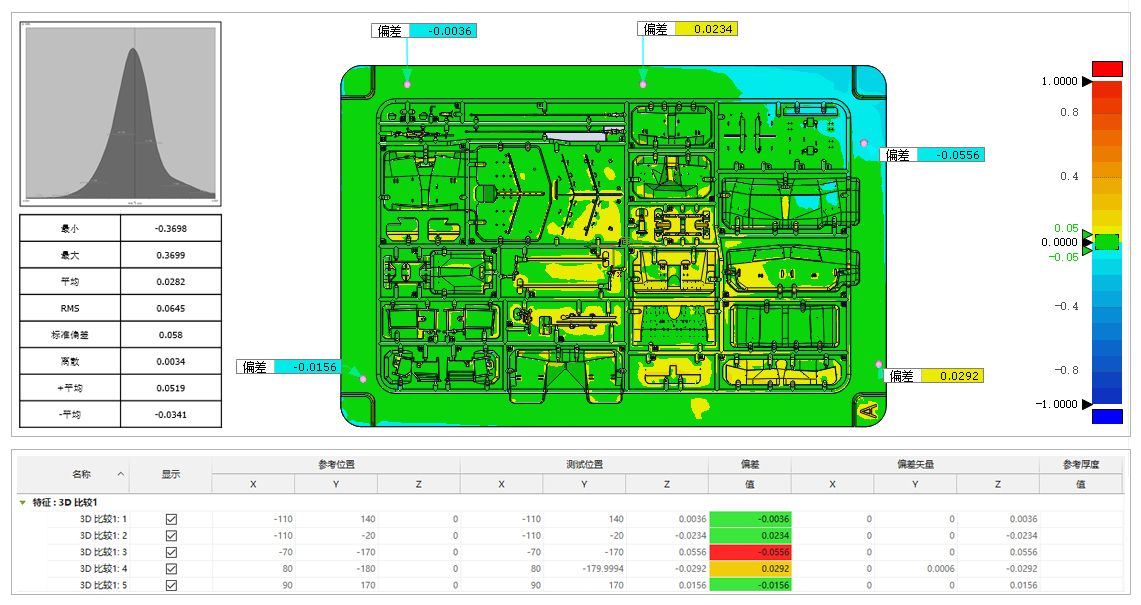Viewport: 1141px width, 605px height.
Task: Click the 平均 value 0.0282
Action: [x=171, y=282]
